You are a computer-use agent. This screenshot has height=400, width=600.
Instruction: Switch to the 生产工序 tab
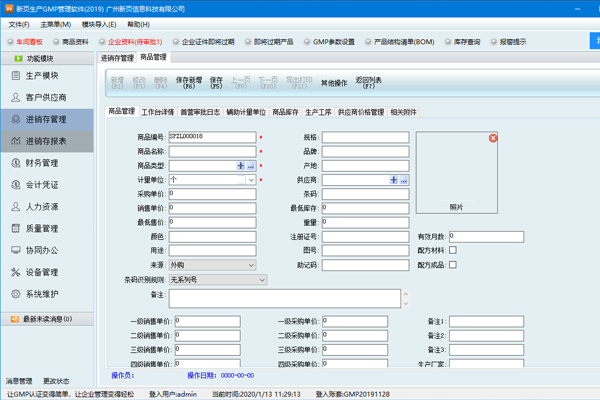coord(318,112)
